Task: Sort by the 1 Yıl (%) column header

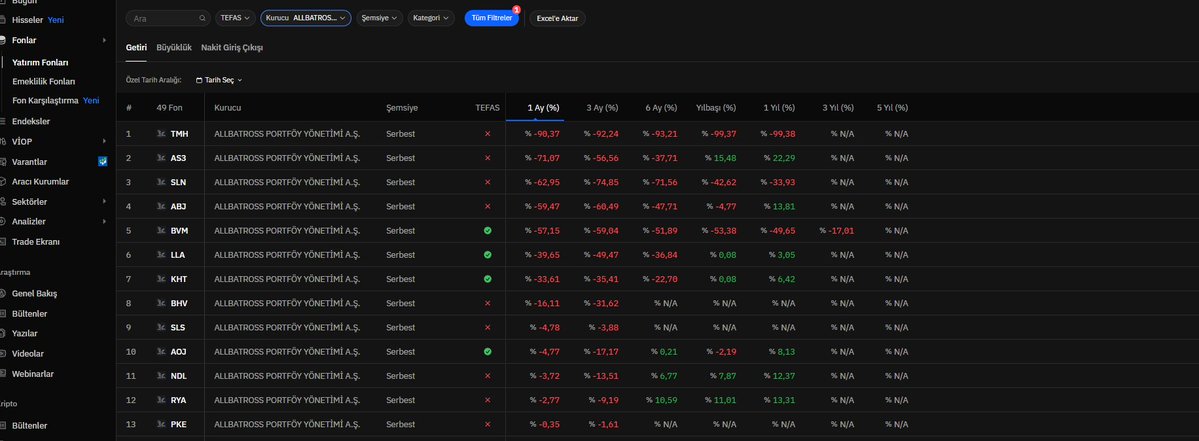Action: click(x=779, y=108)
